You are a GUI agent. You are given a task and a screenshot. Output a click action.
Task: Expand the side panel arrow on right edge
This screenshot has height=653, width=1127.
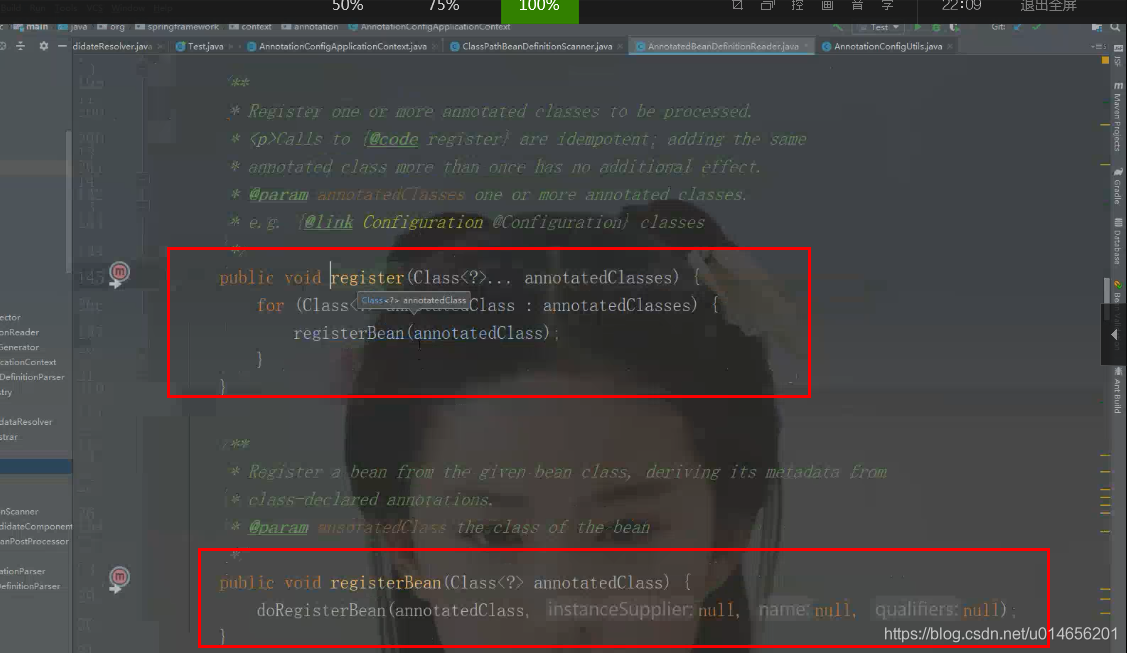click(1114, 335)
